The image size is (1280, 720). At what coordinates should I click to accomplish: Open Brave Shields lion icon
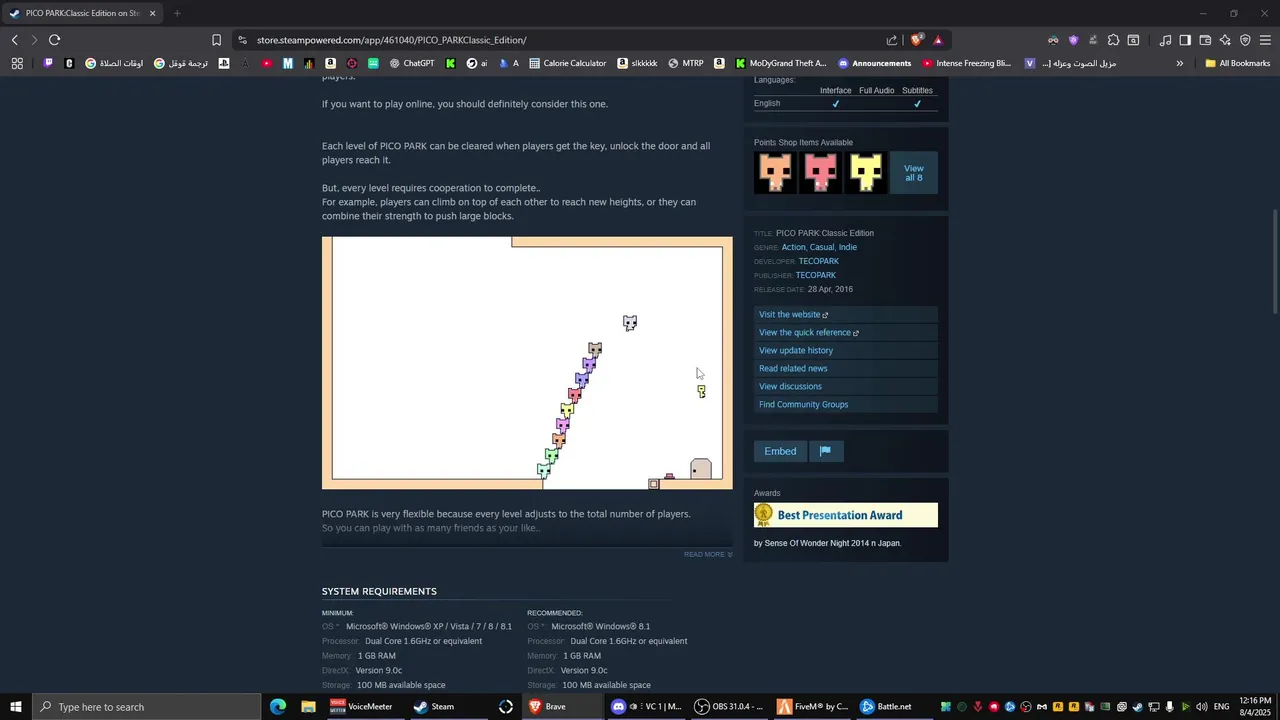[x=916, y=40]
